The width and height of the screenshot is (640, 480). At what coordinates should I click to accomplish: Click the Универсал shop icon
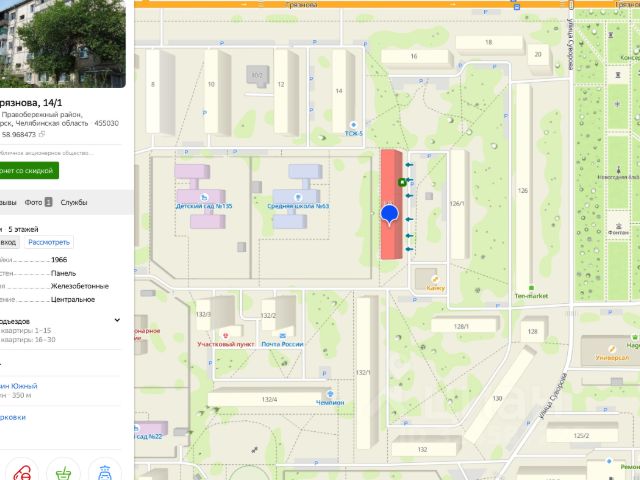point(611,349)
